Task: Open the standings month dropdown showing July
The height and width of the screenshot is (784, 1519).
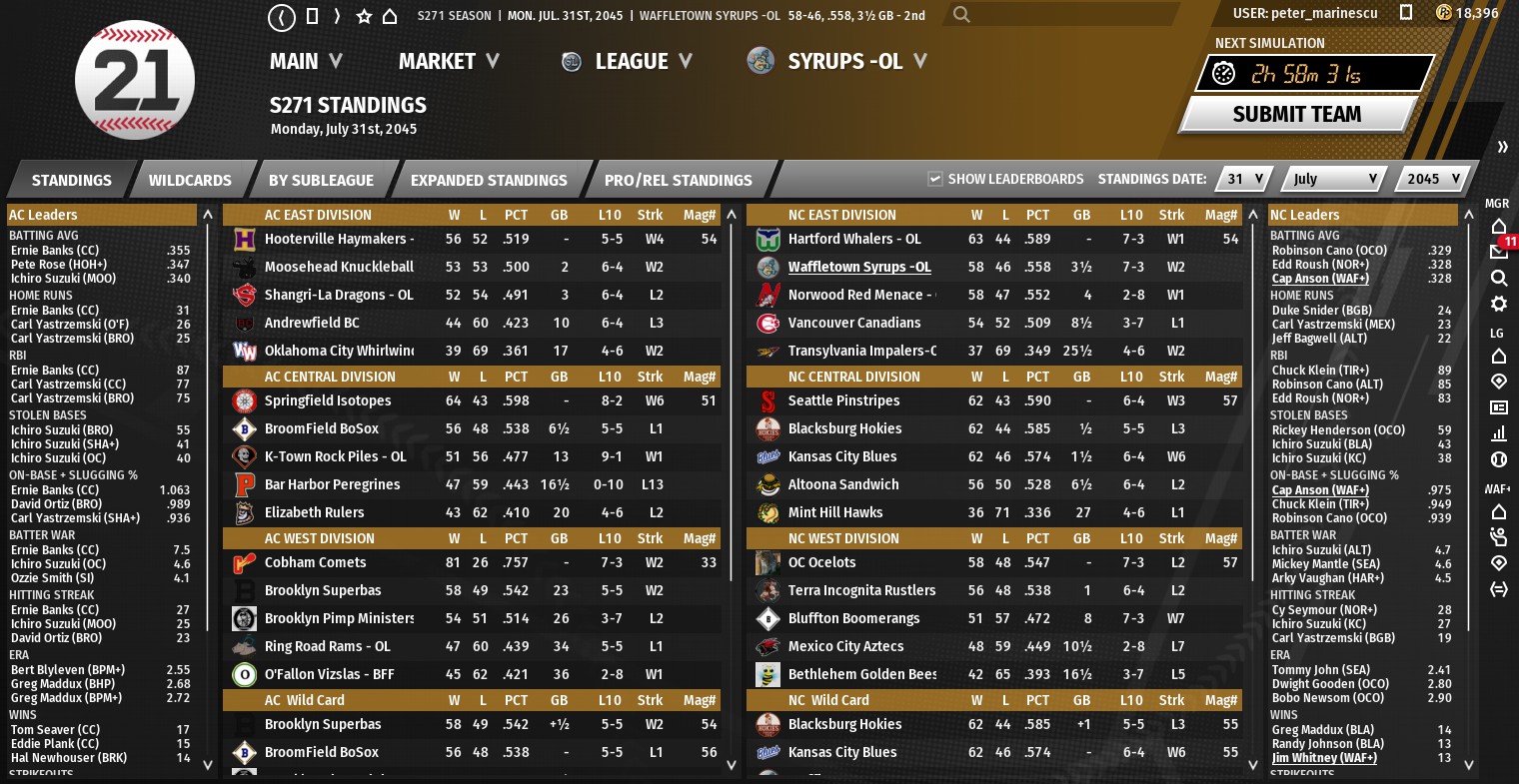Action: 1334,179
